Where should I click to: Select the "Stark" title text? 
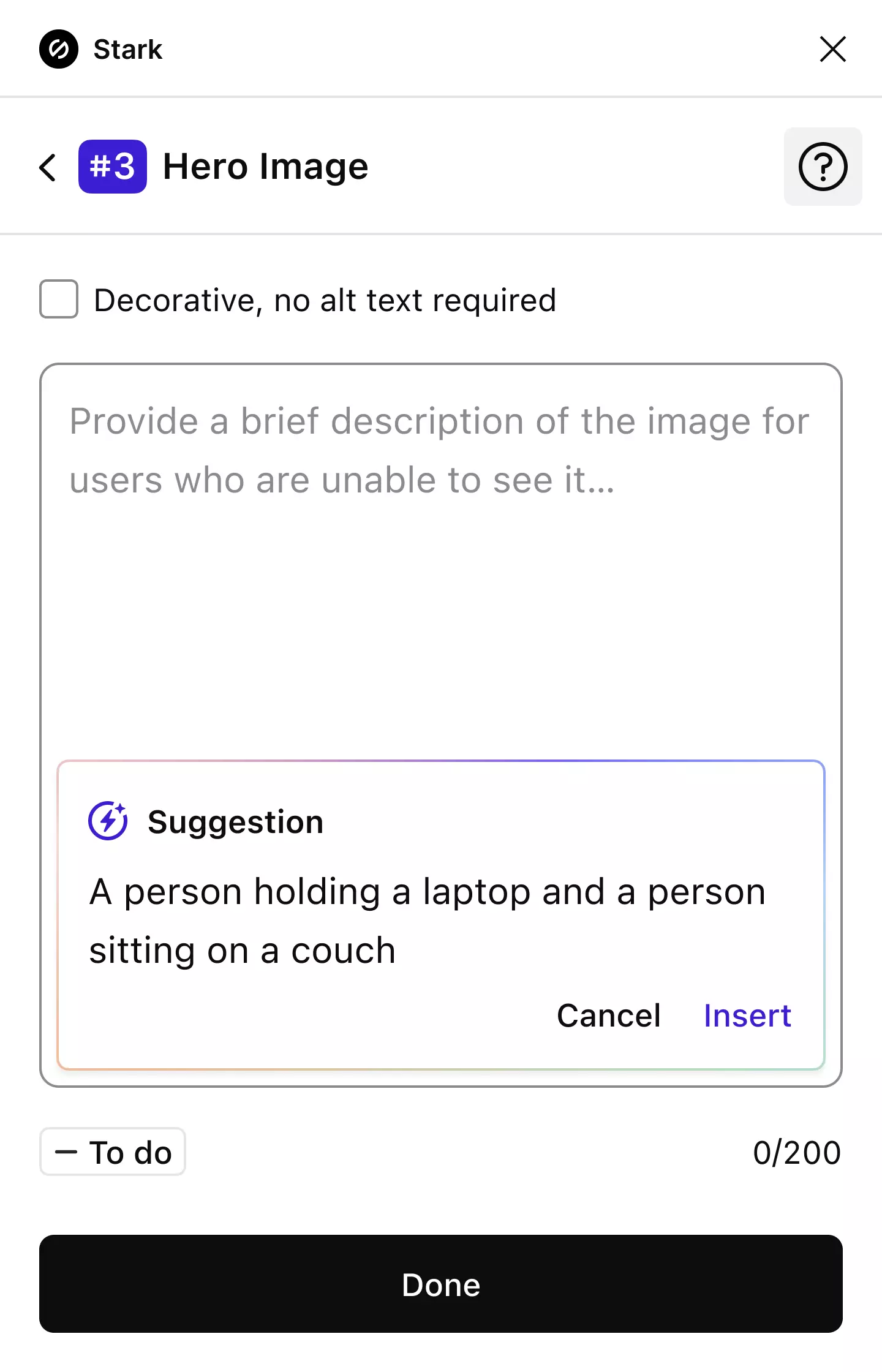tap(127, 49)
